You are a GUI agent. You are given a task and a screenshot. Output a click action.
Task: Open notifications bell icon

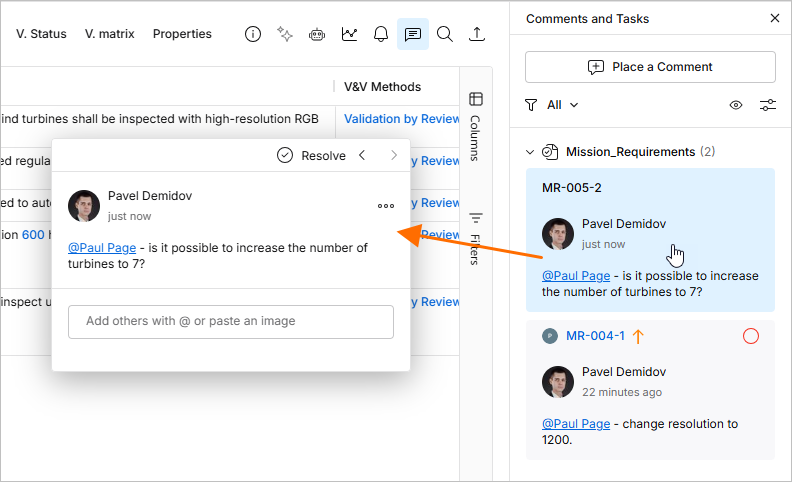(x=381, y=34)
